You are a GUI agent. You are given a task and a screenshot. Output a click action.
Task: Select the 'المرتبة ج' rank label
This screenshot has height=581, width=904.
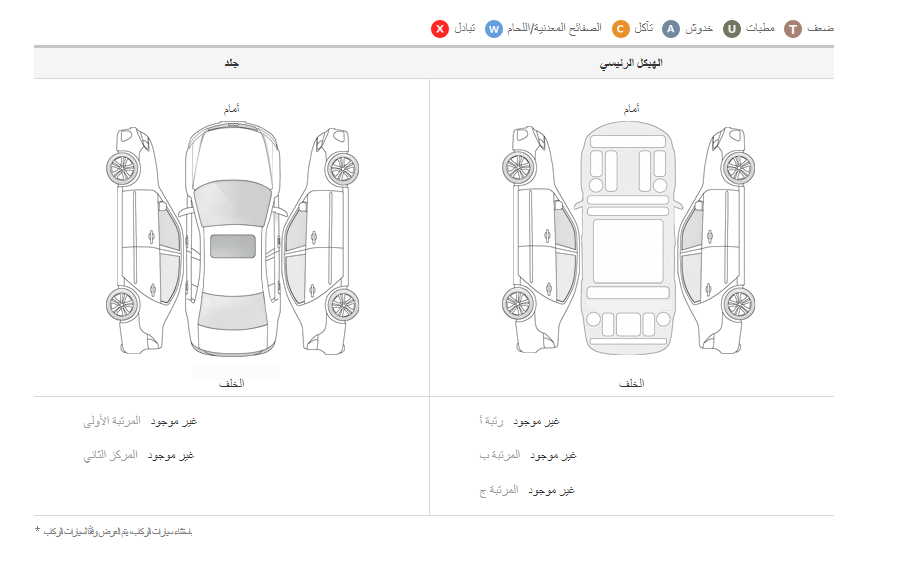[499, 491]
